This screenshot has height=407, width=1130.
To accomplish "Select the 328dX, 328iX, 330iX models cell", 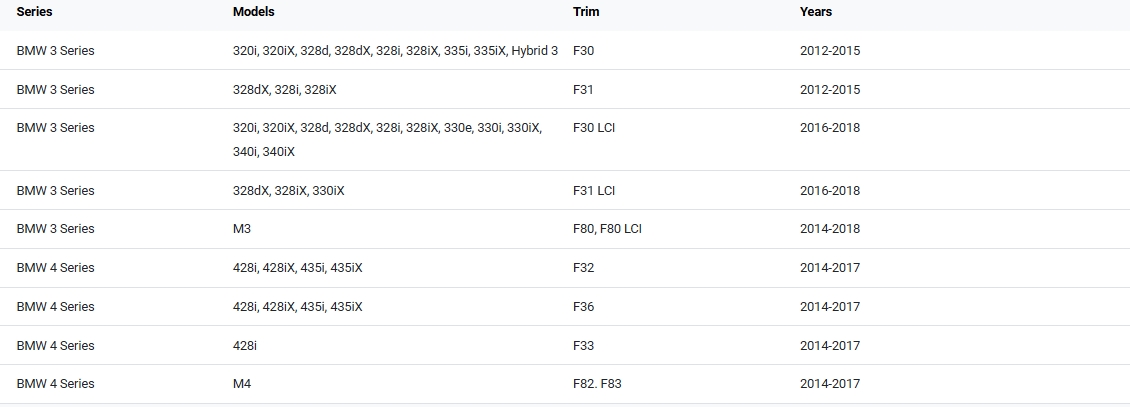I will [x=288, y=191].
